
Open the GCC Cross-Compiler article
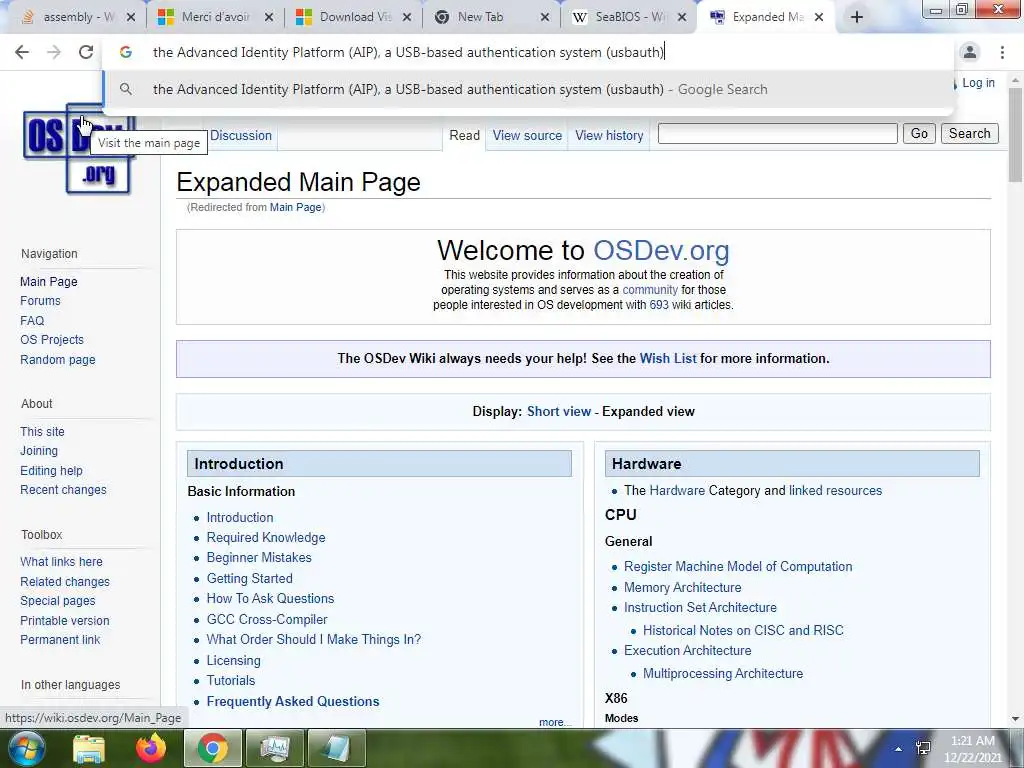point(267,619)
